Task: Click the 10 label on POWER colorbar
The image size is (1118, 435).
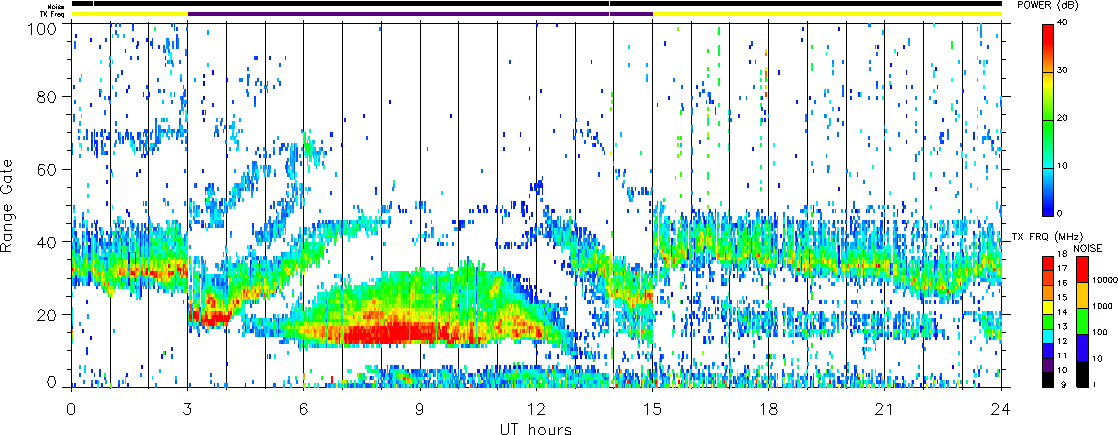Action: pyautogui.click(x=1063, y=166)
